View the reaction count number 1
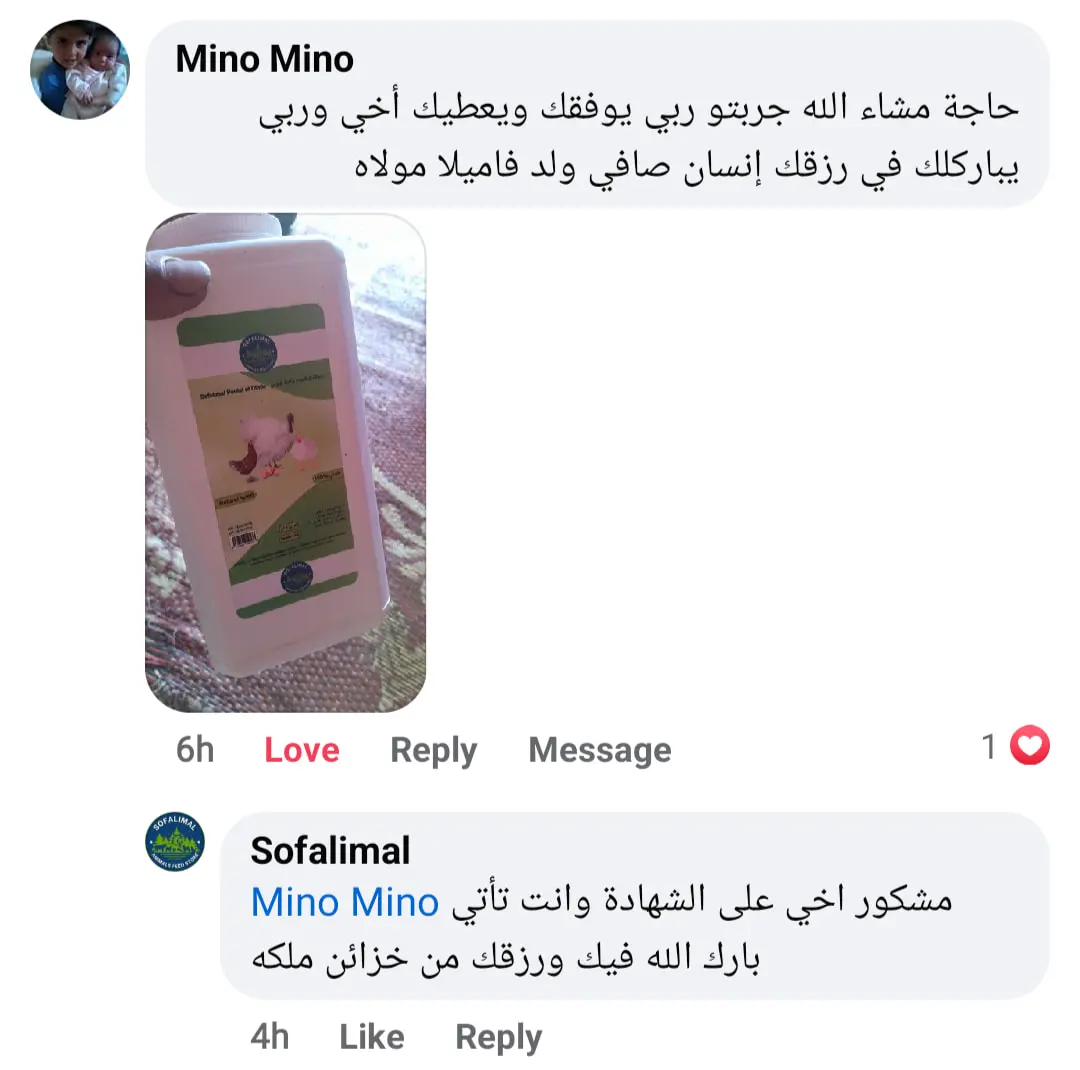Screen dimensions: 1080x1070 [x=989, y=747]
